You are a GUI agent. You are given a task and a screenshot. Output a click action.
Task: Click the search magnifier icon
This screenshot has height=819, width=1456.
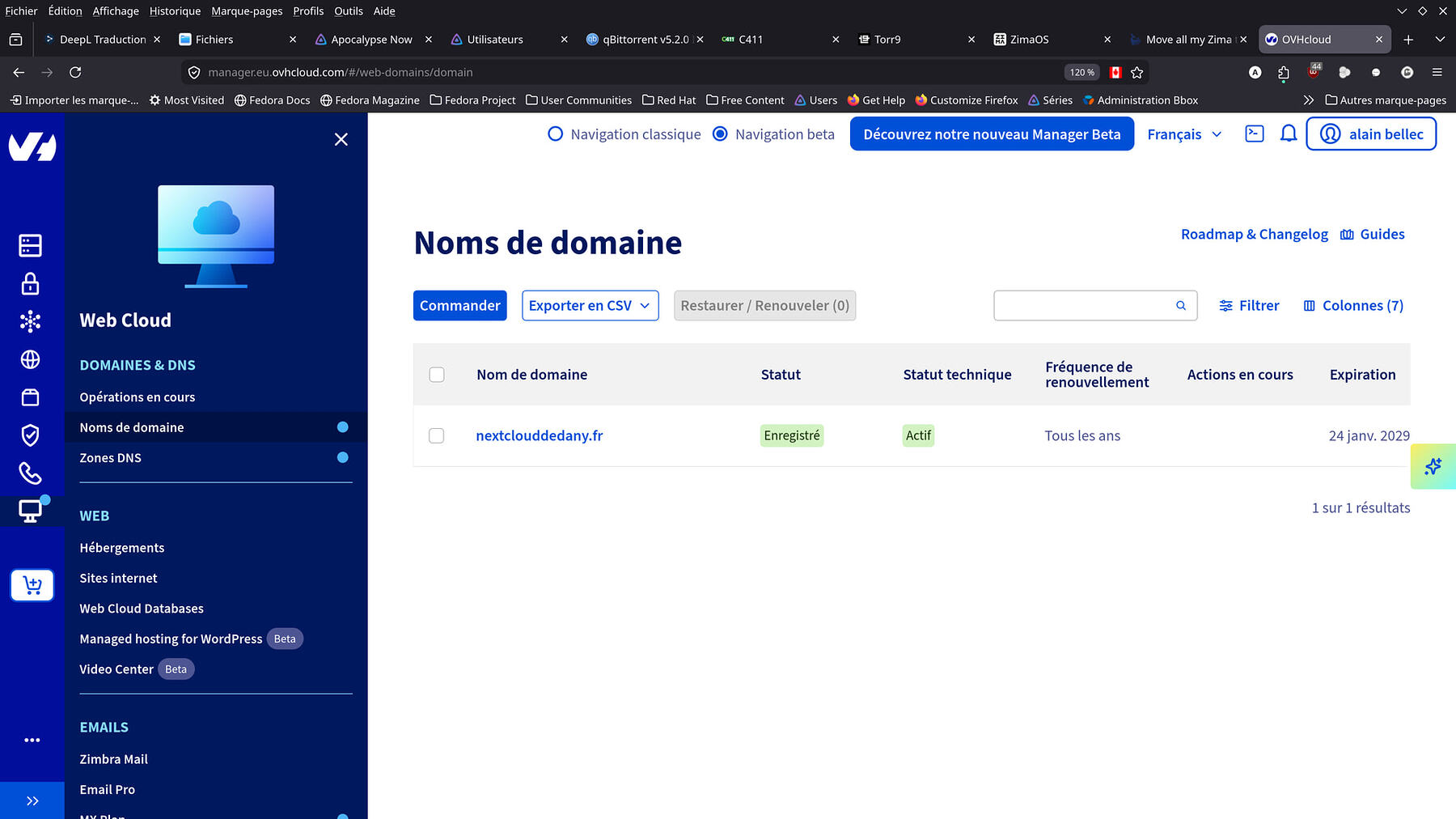coord(1181,305)
